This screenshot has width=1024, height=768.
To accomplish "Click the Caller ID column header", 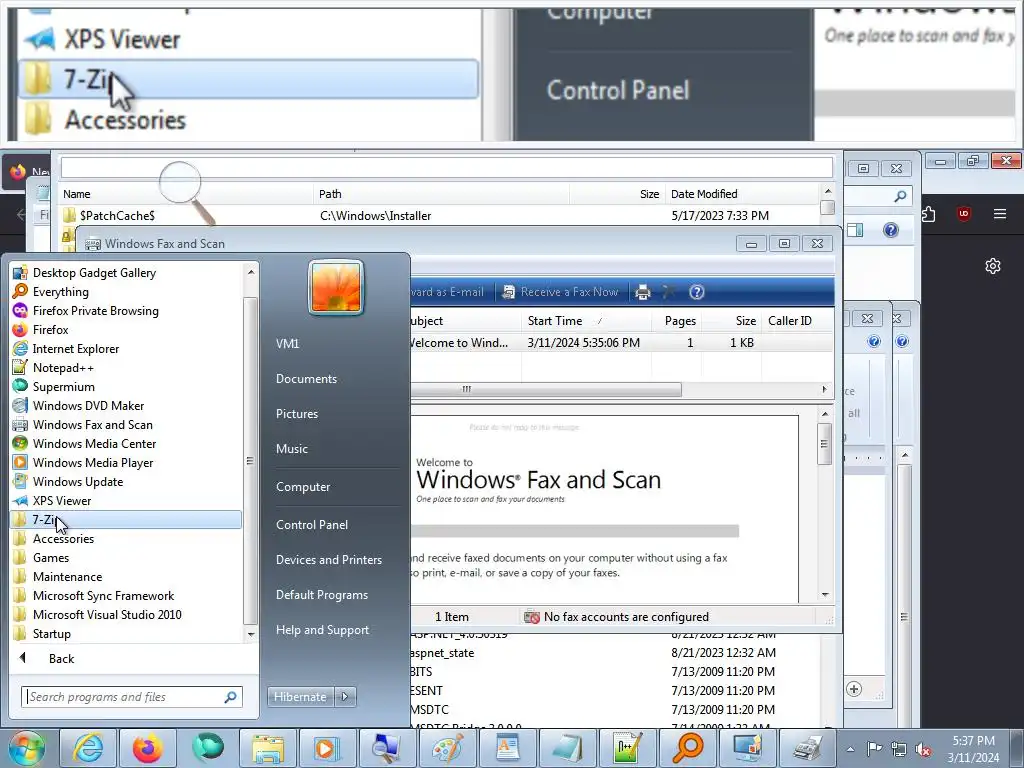I will click(790, 321).
